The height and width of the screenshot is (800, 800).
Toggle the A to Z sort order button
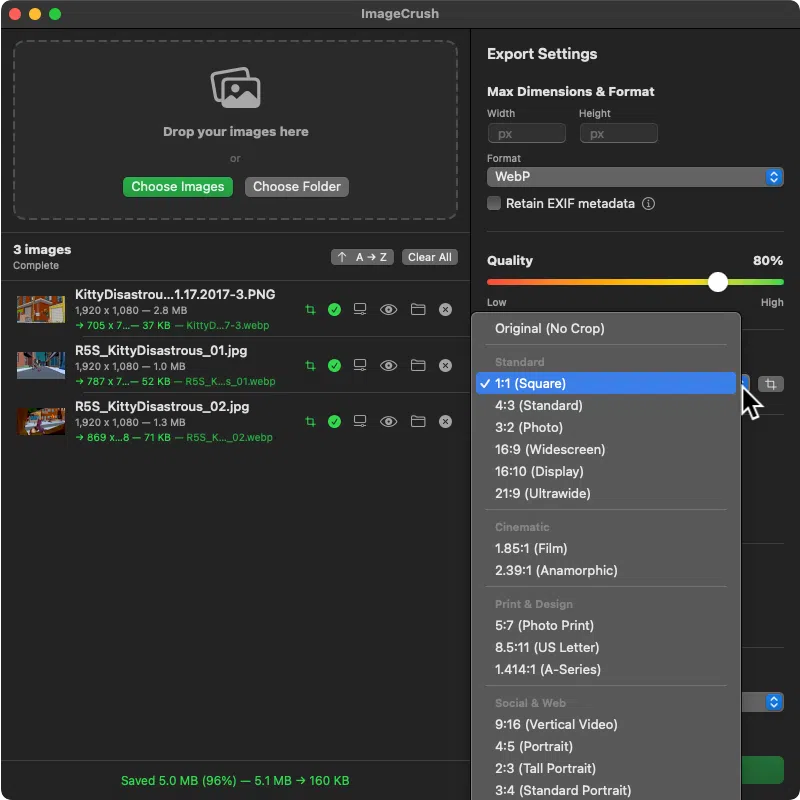(x=362, y=257)
